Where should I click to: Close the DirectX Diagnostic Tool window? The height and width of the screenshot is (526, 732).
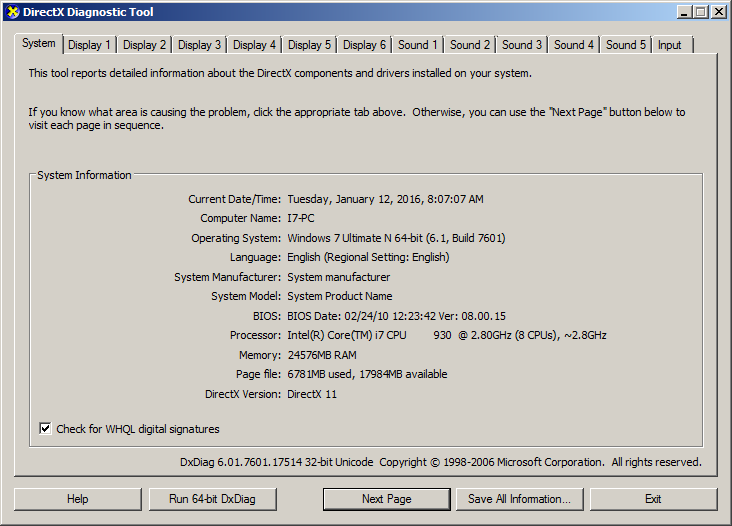[718, 12]
